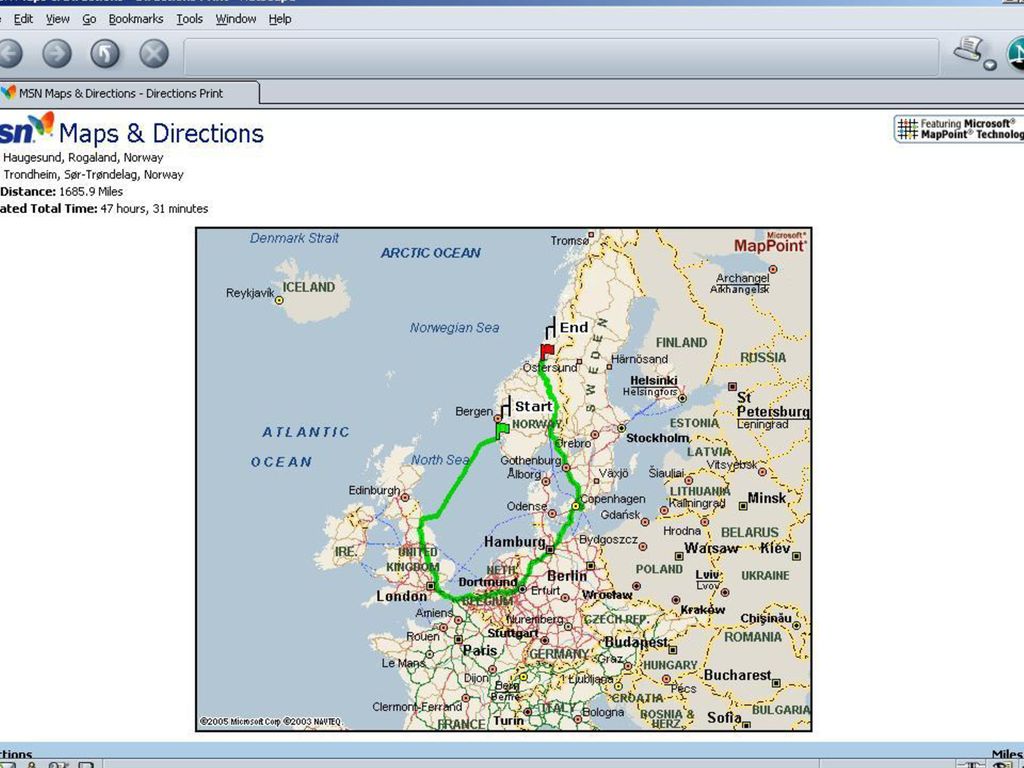The height and width of the screenshot is (768, 1024).
Task: Click the "London" city label
Action: pyautogui.click(x=402, y=596)
